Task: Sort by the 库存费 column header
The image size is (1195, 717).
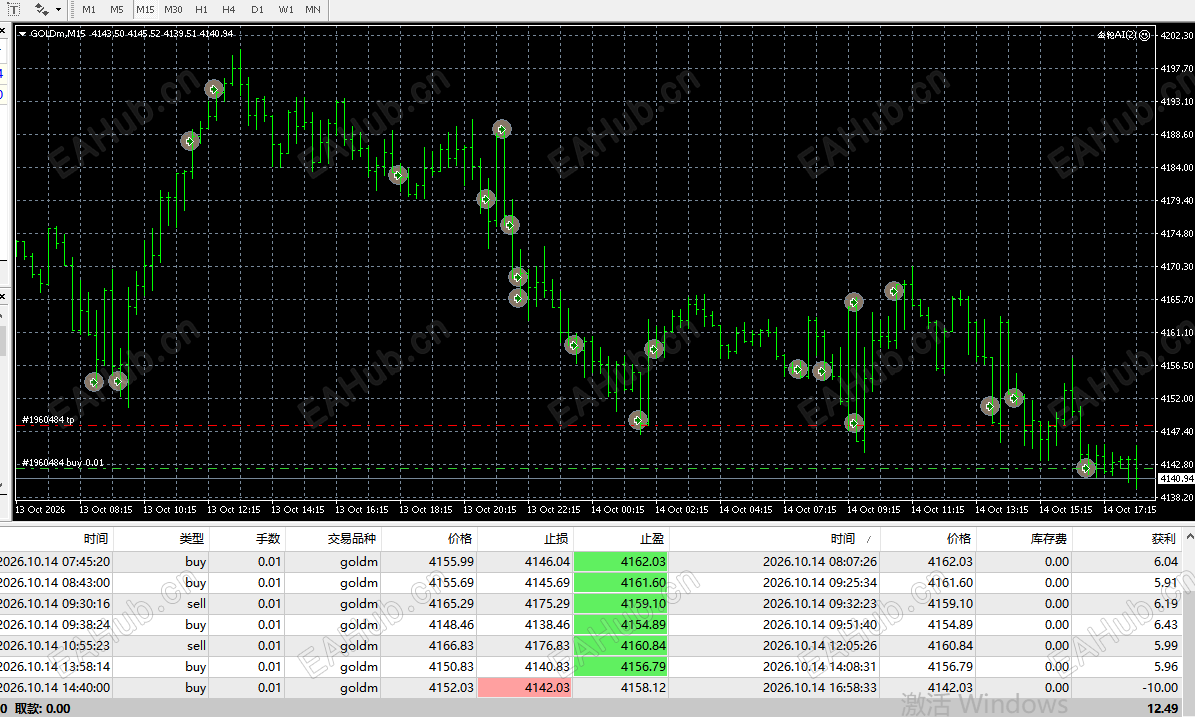Action: [x=1024, y=539]
